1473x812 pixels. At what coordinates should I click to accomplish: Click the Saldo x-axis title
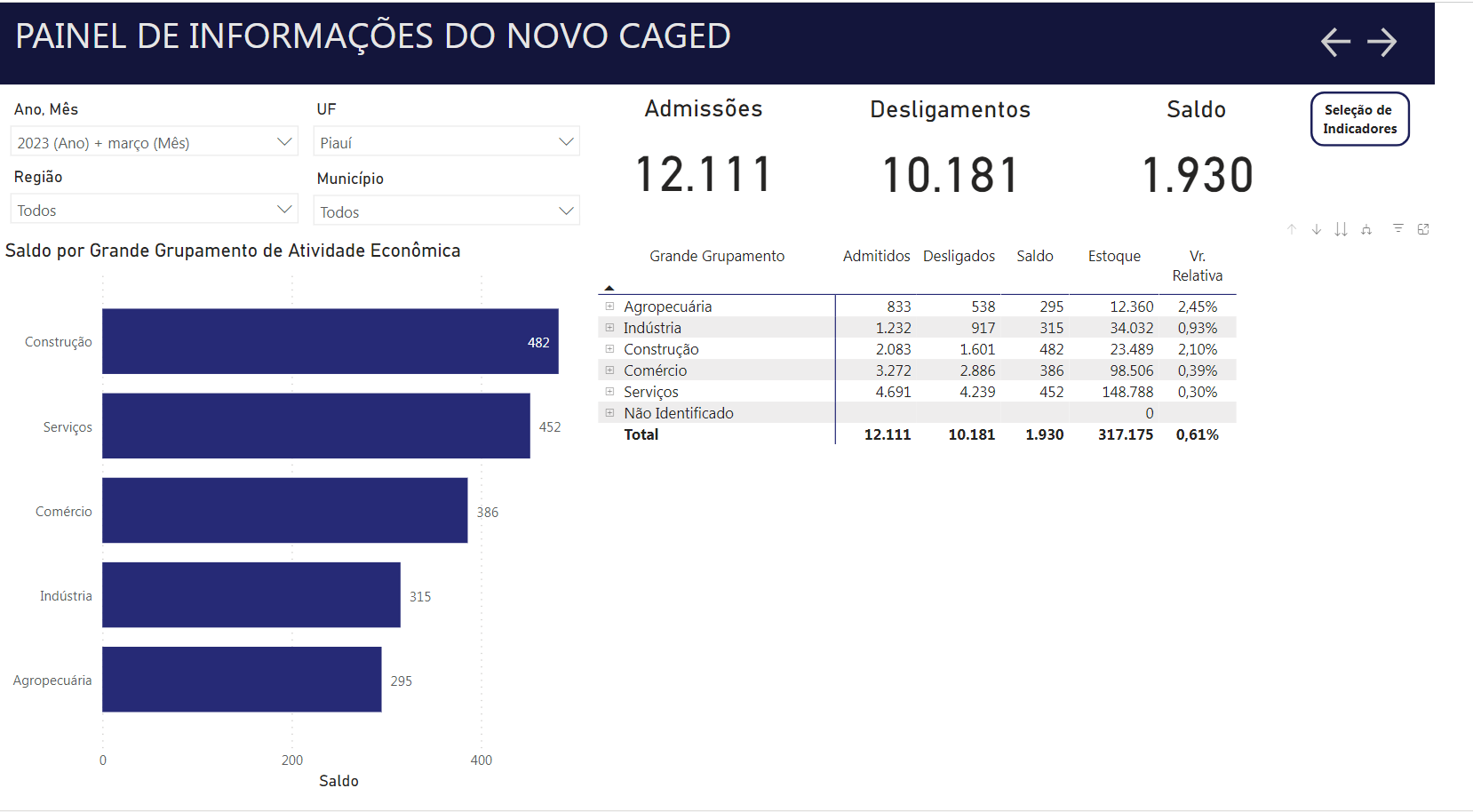click(x=338, y=781)
